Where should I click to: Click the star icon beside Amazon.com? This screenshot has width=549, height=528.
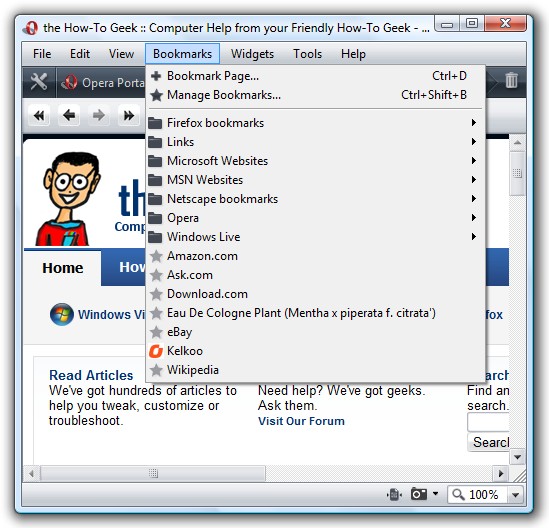pyautogui.click(x=156, y=256)
